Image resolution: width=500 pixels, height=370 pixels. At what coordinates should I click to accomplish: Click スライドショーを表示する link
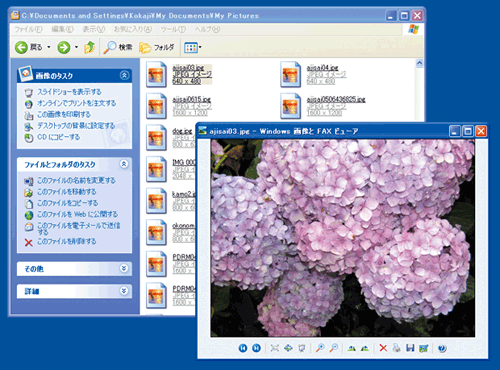69,92
